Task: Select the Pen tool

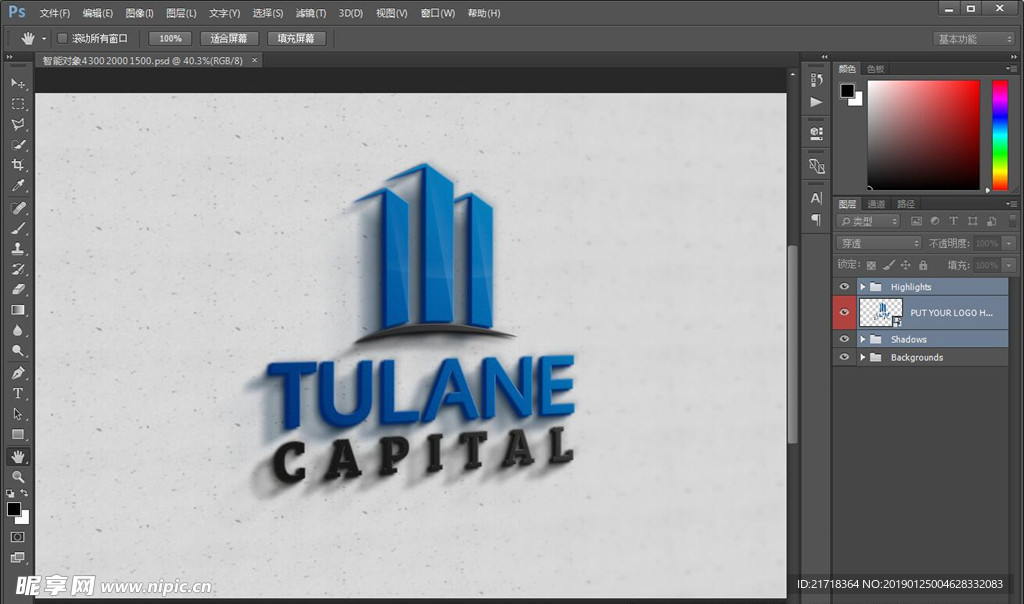Action: click(x=18, y=373)
